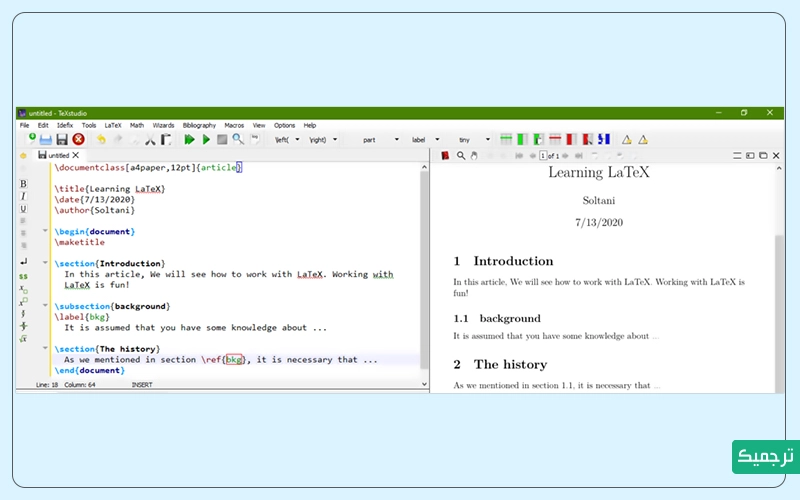
Task: Expand the 'part' sectioning dropdown
Action: point(396,140)
